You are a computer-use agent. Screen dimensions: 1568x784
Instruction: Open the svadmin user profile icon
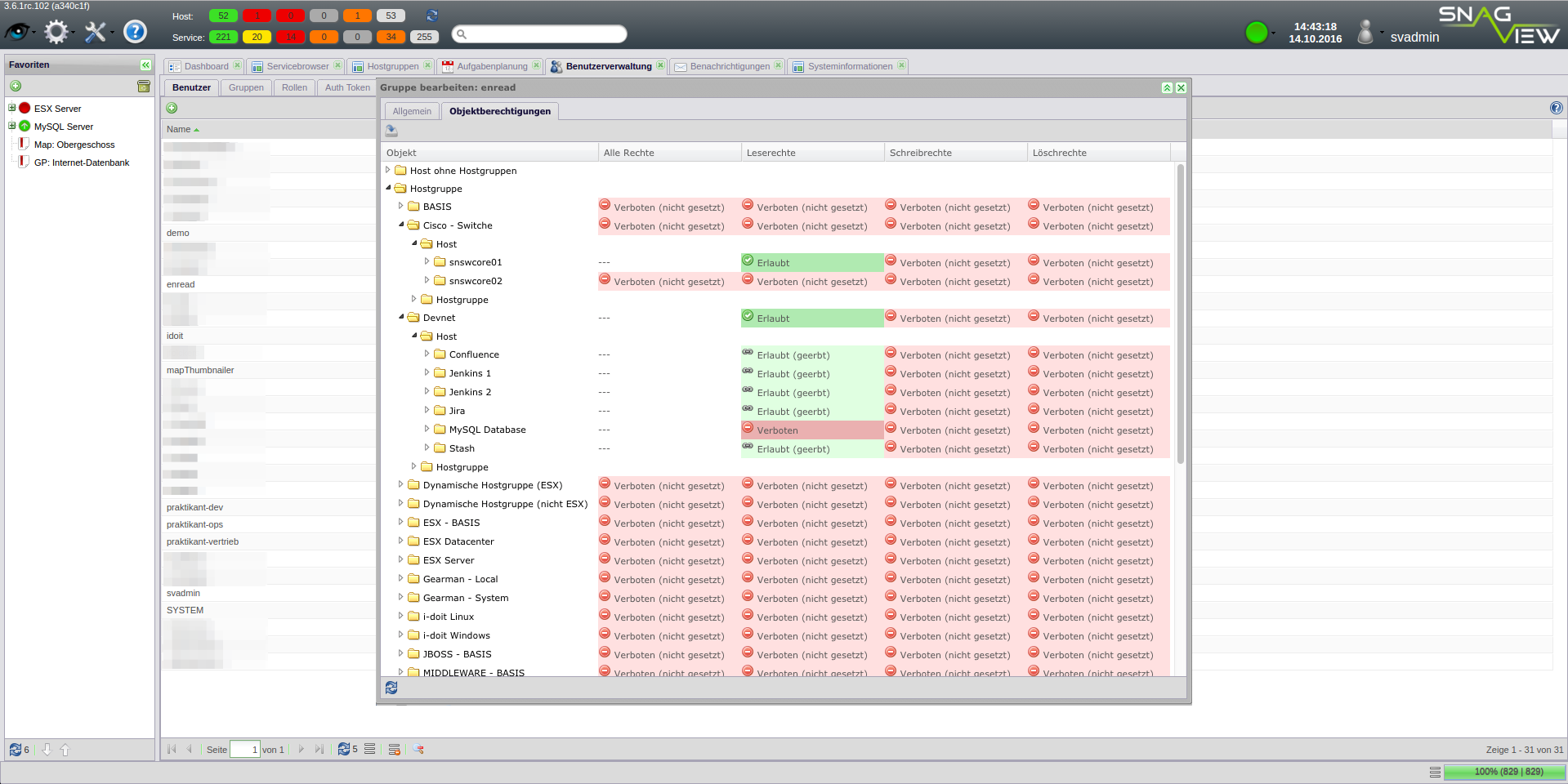[x=1365, y=32]
